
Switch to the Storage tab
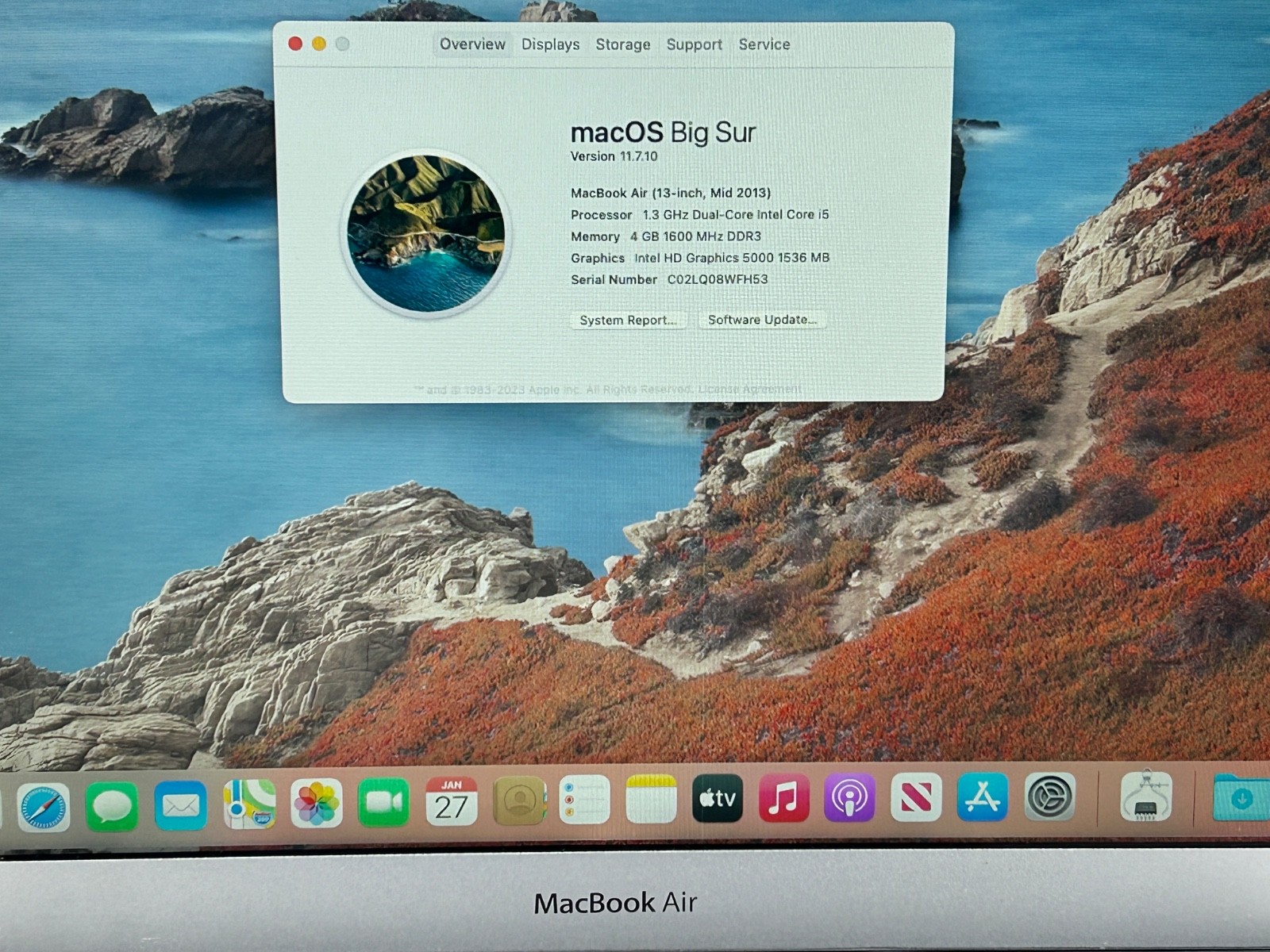coord(623,44)
